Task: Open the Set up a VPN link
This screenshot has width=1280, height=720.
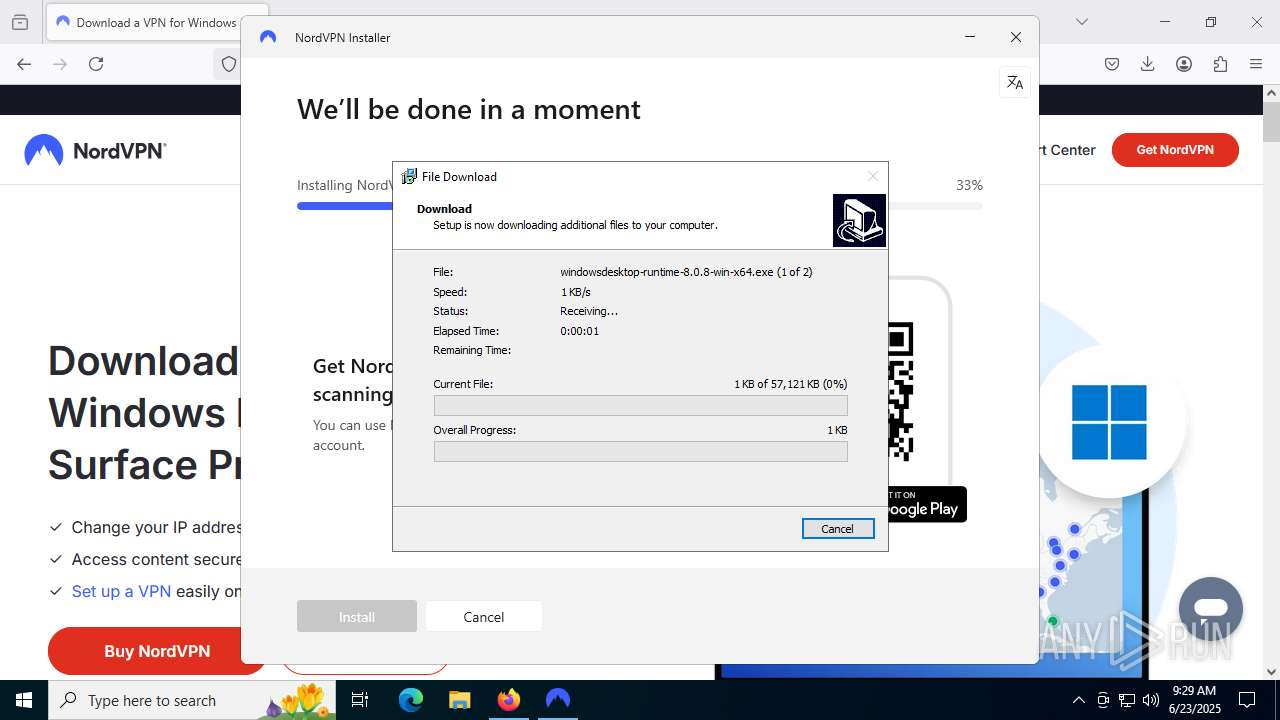Action: [x=121, y=591]
